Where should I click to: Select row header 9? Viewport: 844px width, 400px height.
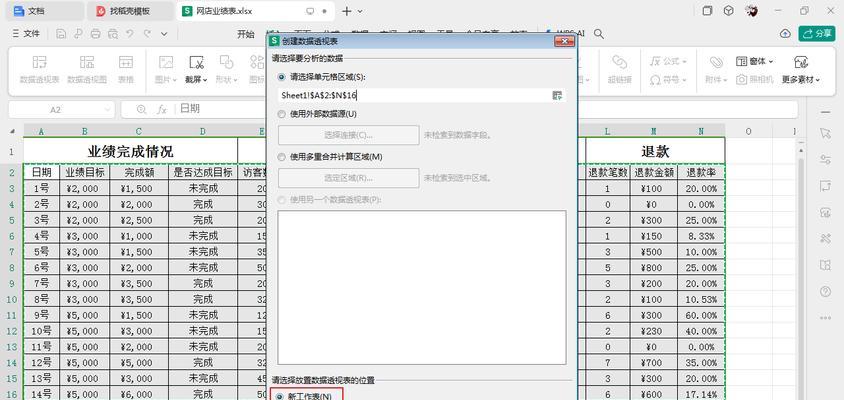click(11, 283)
